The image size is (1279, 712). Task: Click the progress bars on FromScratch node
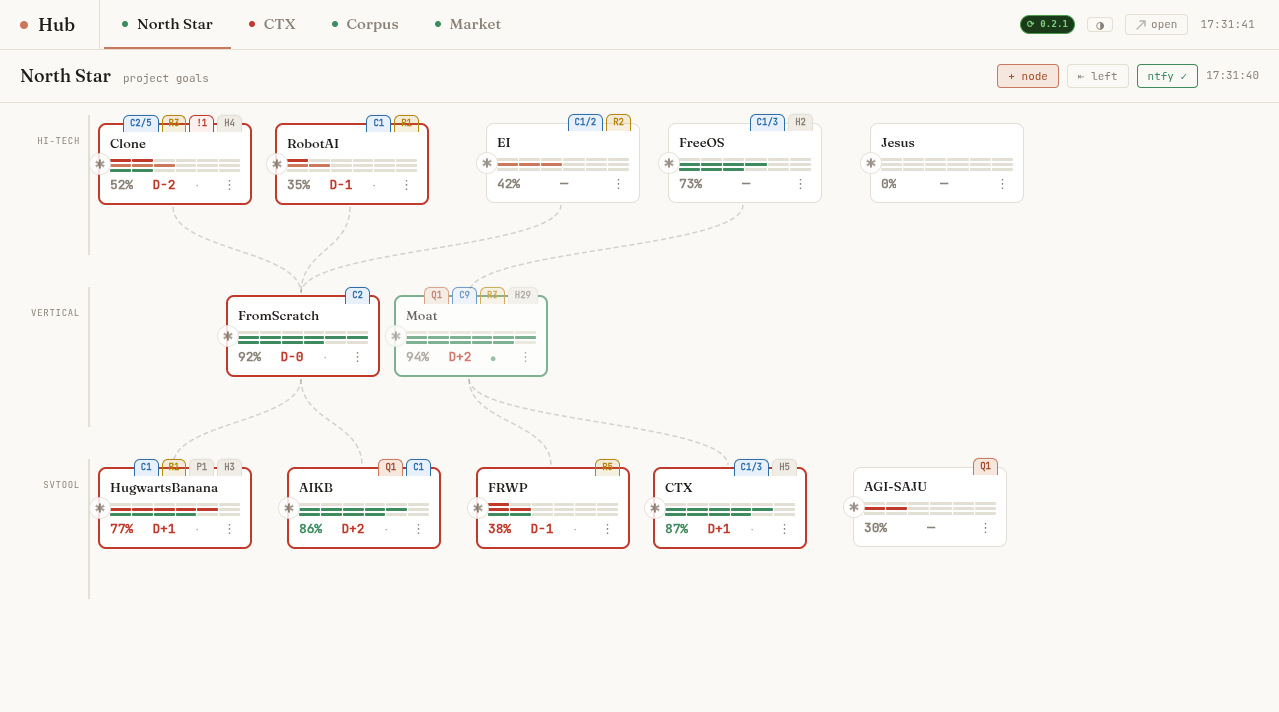(303, 337)
